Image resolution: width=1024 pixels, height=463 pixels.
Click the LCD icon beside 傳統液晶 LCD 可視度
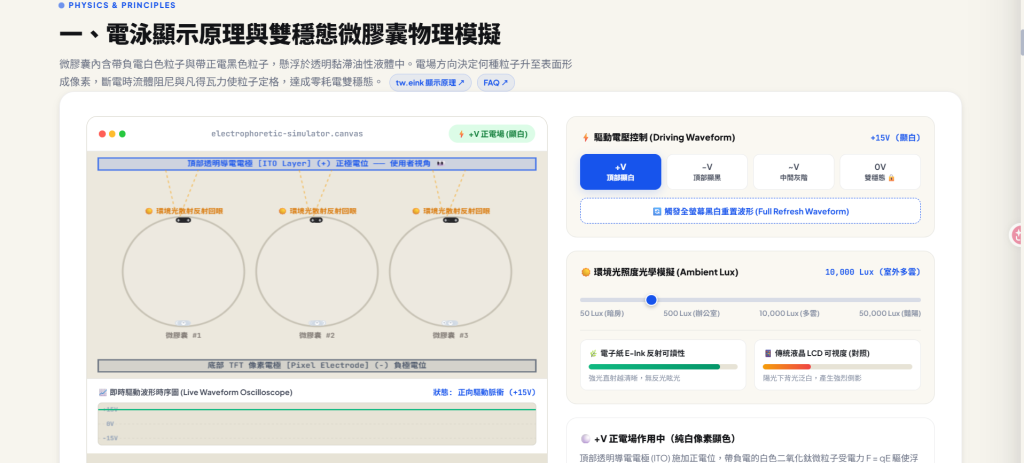pos(767,353)
